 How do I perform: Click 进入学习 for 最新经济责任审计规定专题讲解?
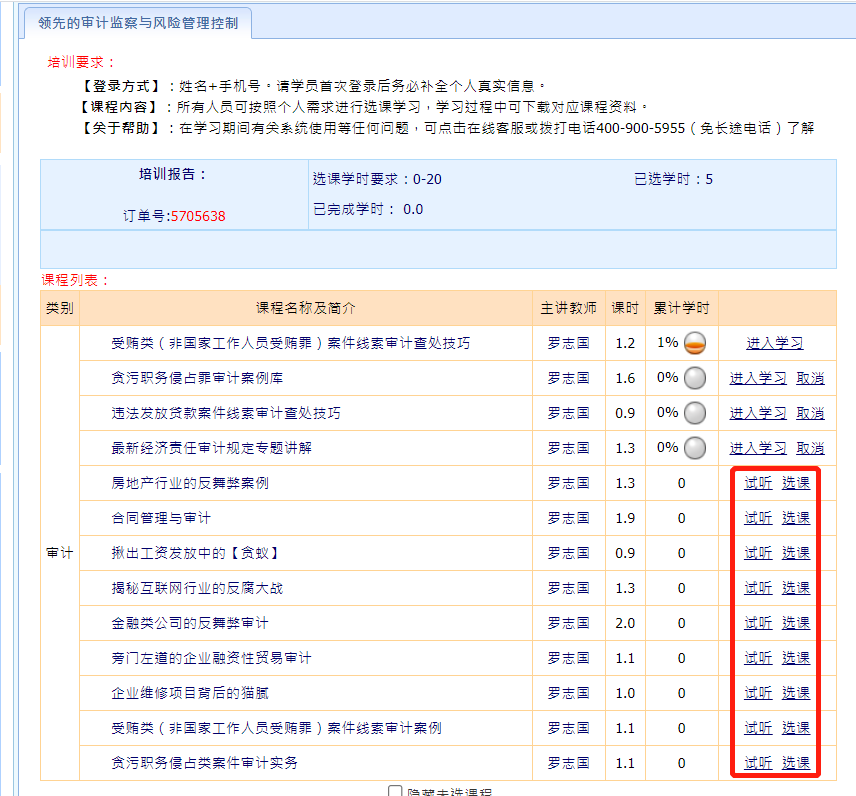click(758, 448)
